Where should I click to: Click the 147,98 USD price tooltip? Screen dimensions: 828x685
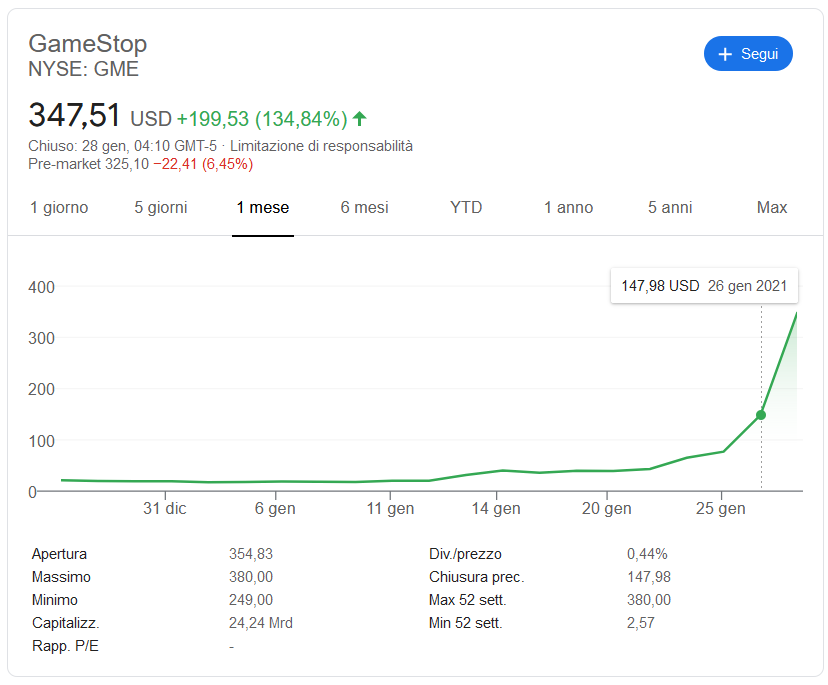704,286
